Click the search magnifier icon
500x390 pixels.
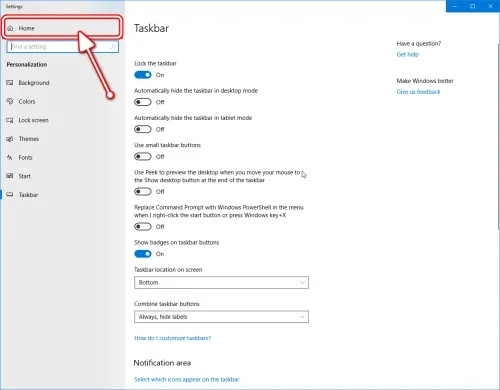[113, 47]
